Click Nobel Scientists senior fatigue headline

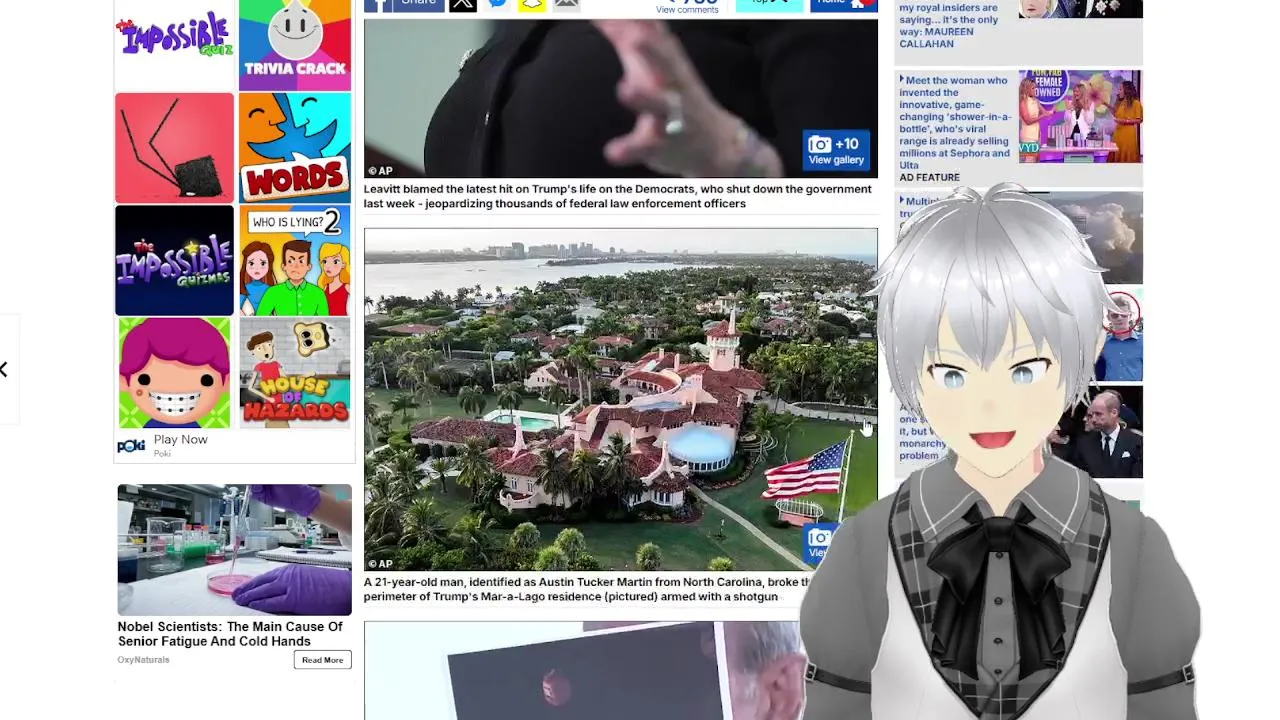point(230,634)
